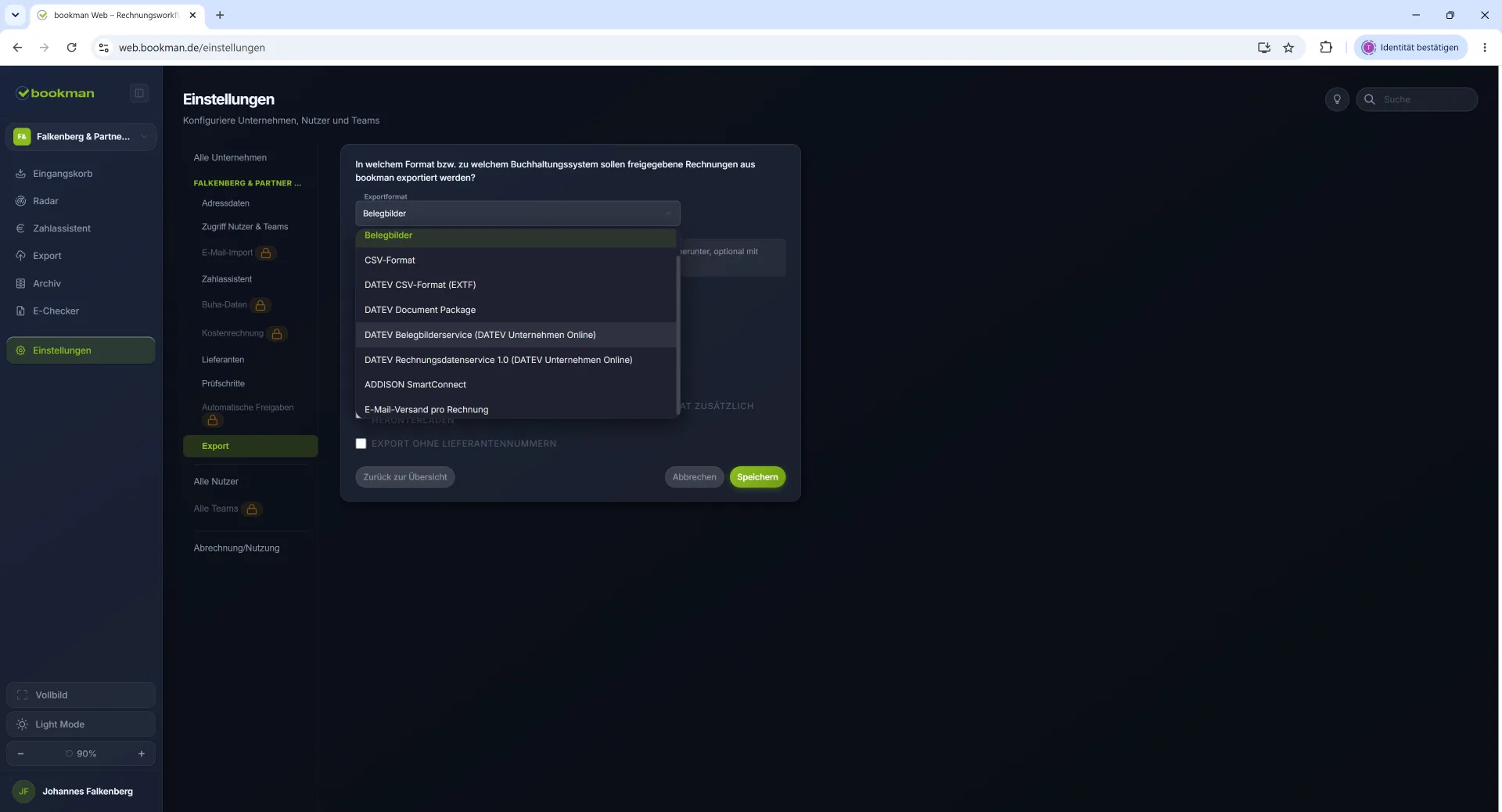This screenshot has width=1502, height=812.
Task: Select DATEV Document Package option
Action: pos(516,310)
